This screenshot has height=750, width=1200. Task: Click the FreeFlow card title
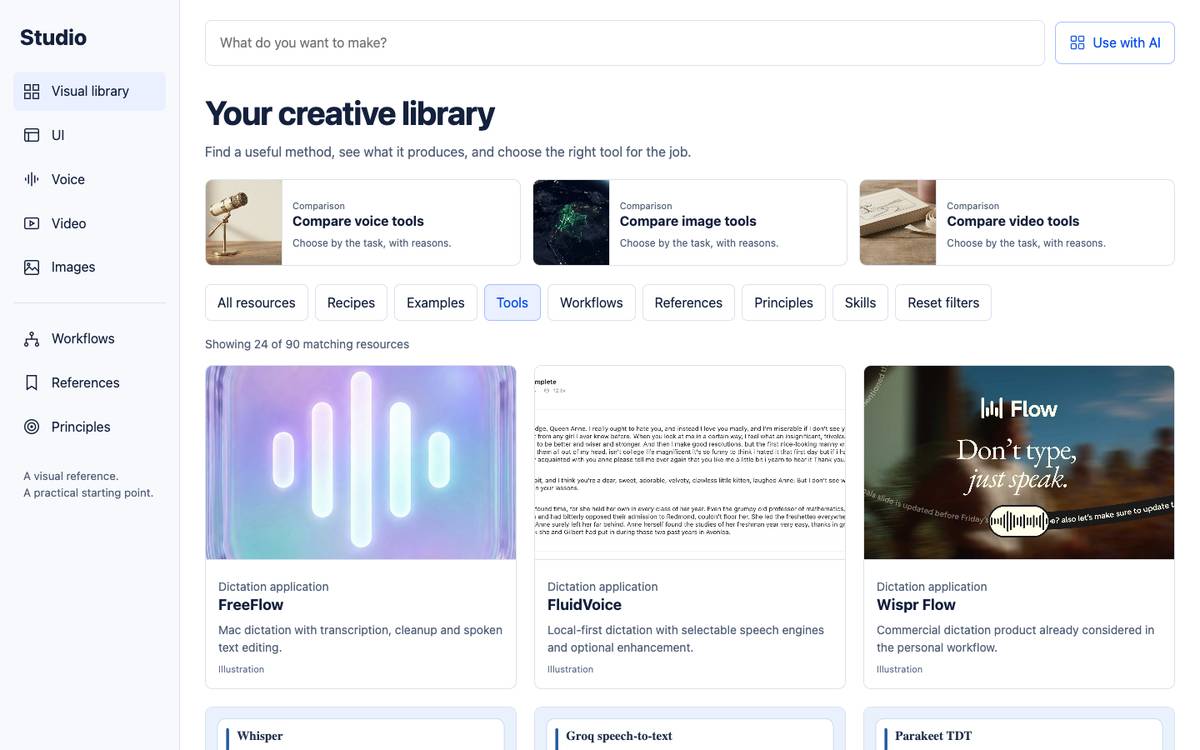251,605
